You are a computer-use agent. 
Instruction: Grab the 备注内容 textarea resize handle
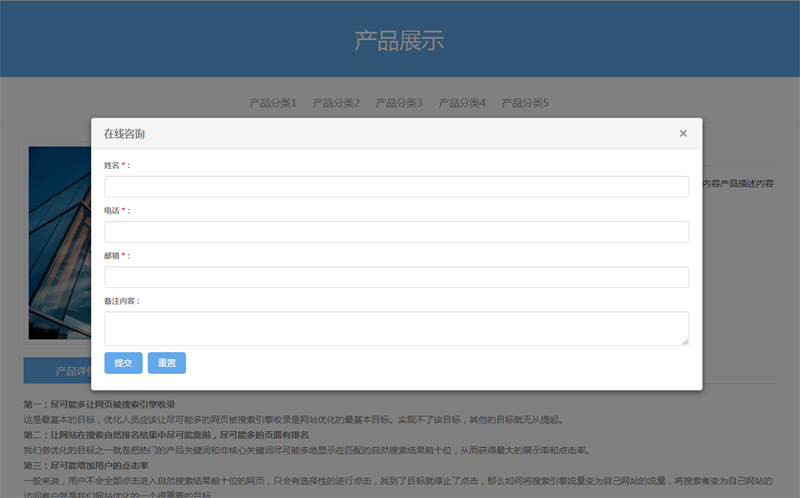click(685, 341)
